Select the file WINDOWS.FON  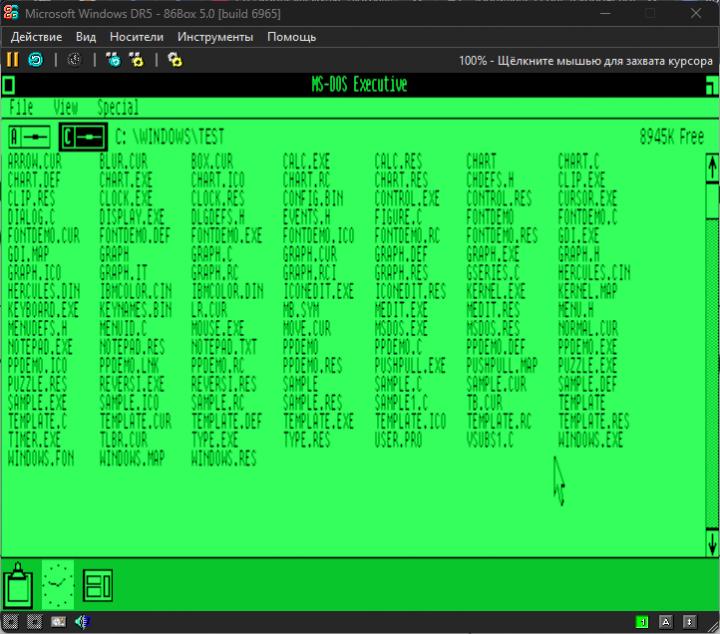tap(41, 458)
